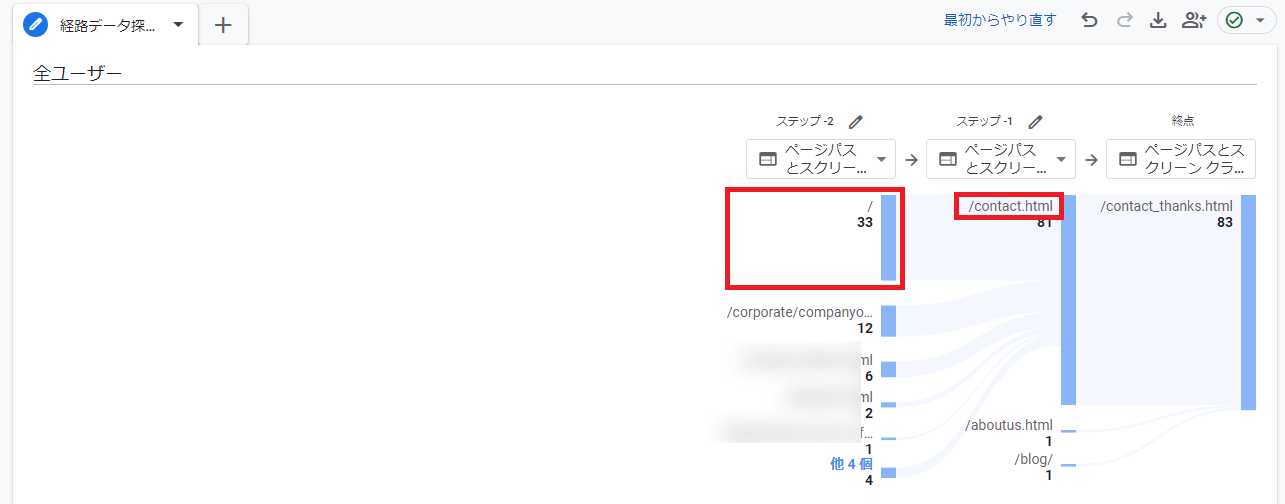Click the undo arrow icon
Viewport: 1285px width, 504px height.
tap(1090, 20)
